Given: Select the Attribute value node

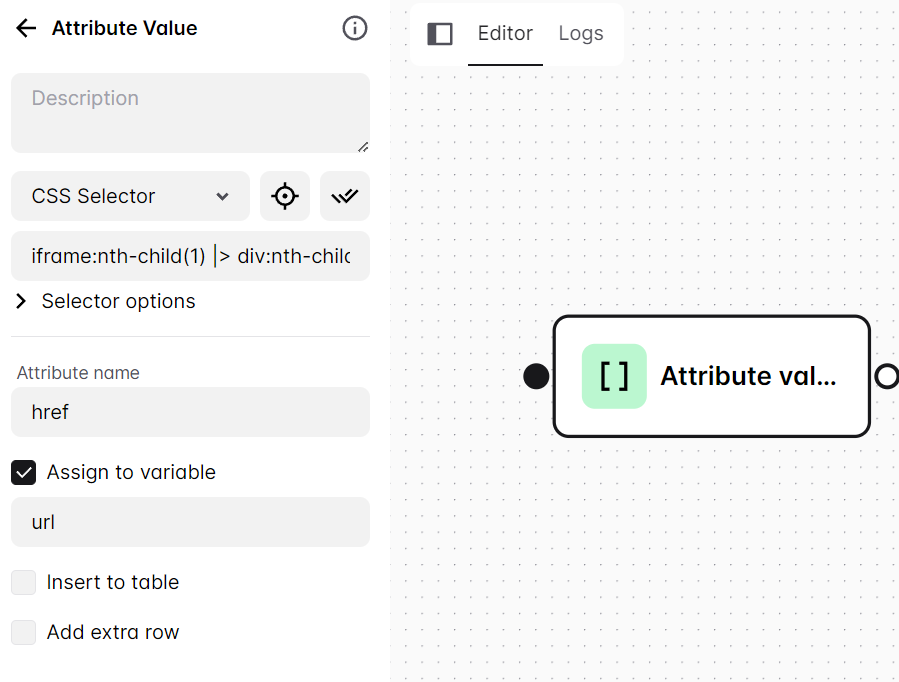Looking at the screenshot, I should 712,376.
